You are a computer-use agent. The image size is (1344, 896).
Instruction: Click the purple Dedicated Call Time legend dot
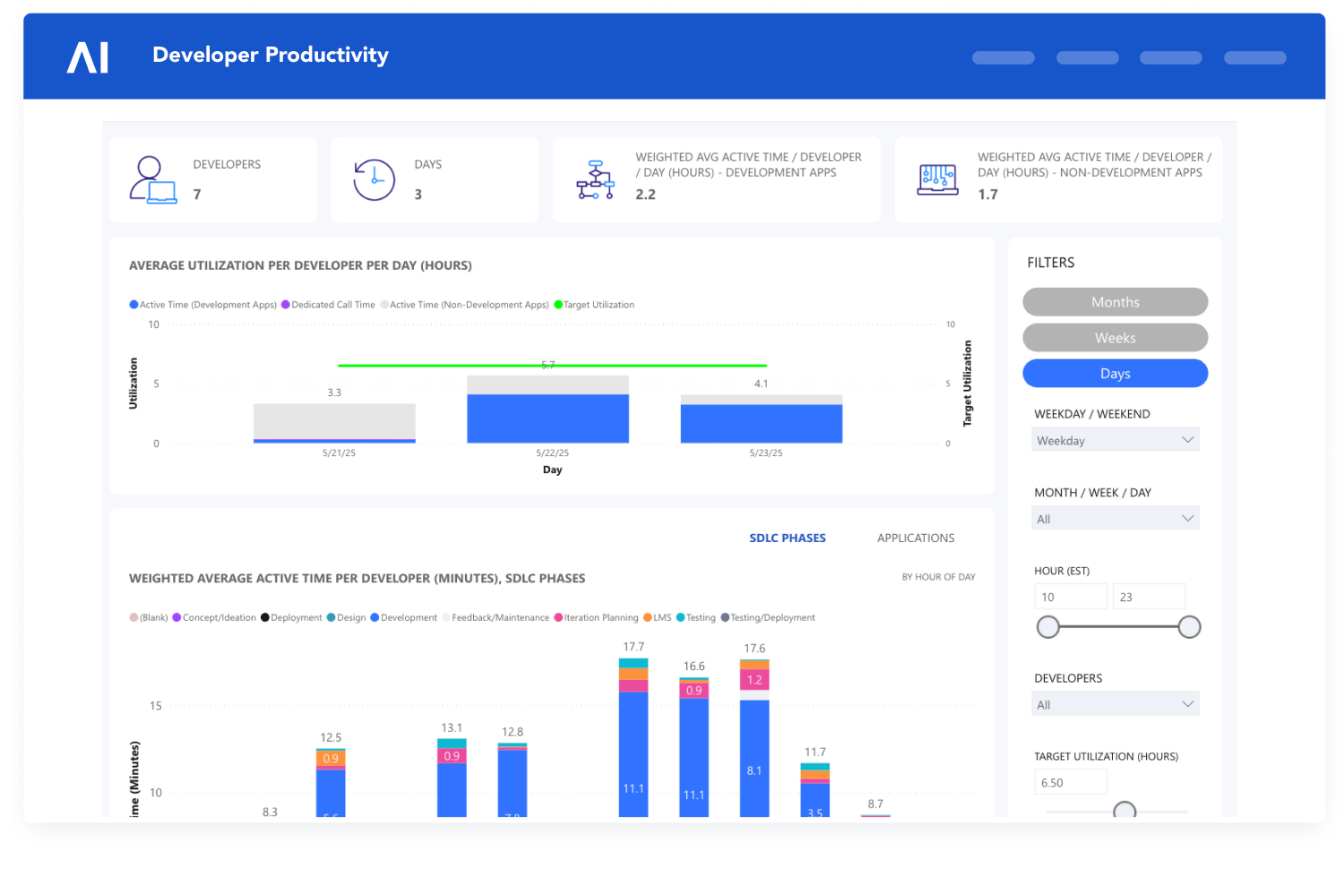click(286, 305)
